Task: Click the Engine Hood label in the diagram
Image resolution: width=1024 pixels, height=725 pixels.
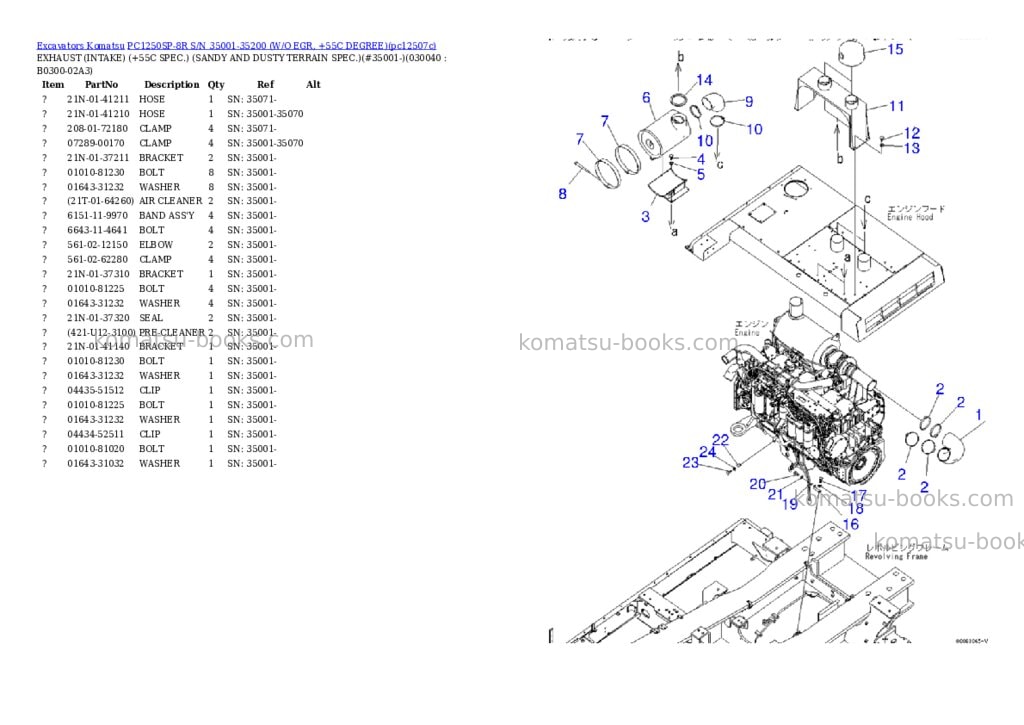Action: (910, 218)
